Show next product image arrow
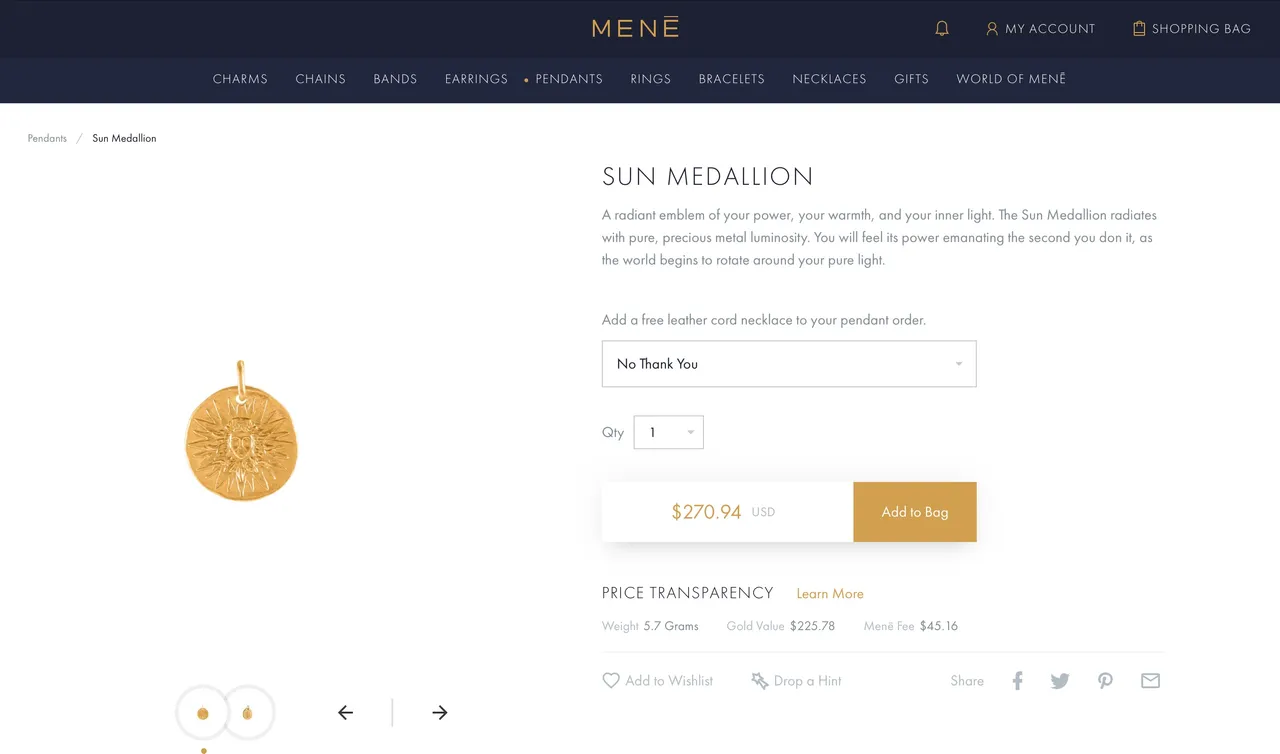The width and height of the screenshot is (1280, 754). point(439,712)
